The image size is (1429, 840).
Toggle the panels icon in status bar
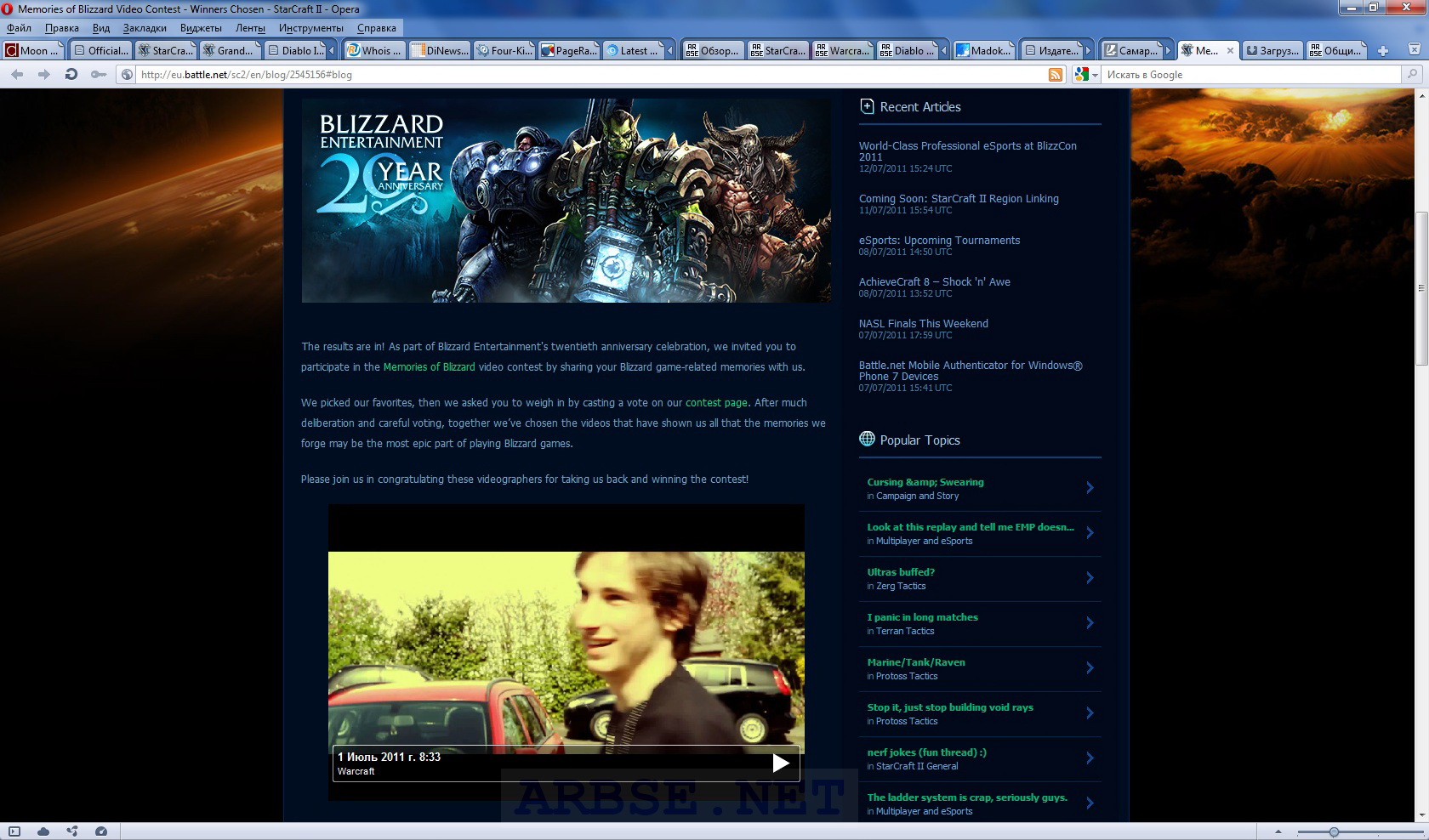pos(14,831)
